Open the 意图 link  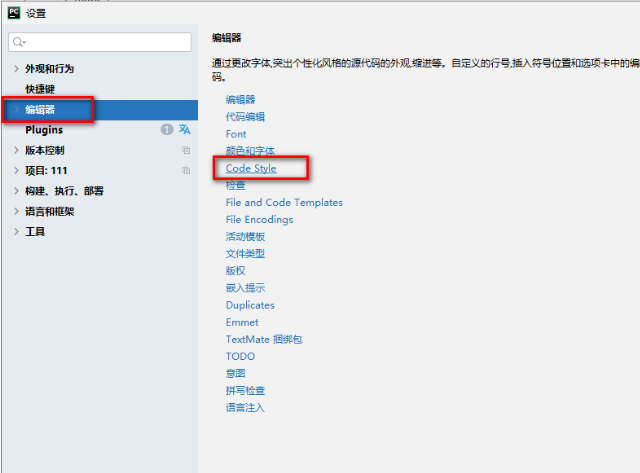point(236,374)
